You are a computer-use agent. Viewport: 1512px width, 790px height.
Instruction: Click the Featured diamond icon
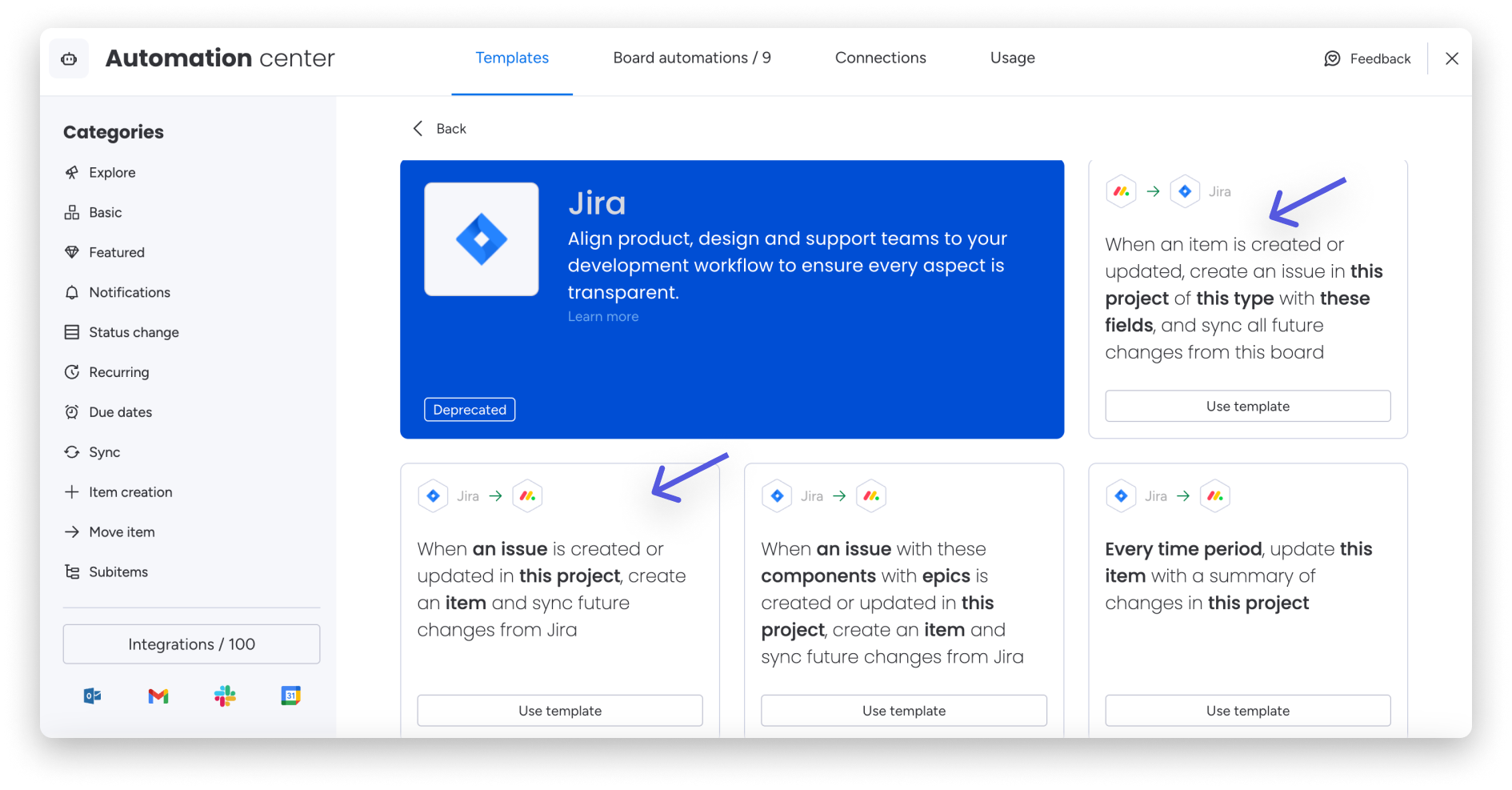pos(72,252)
